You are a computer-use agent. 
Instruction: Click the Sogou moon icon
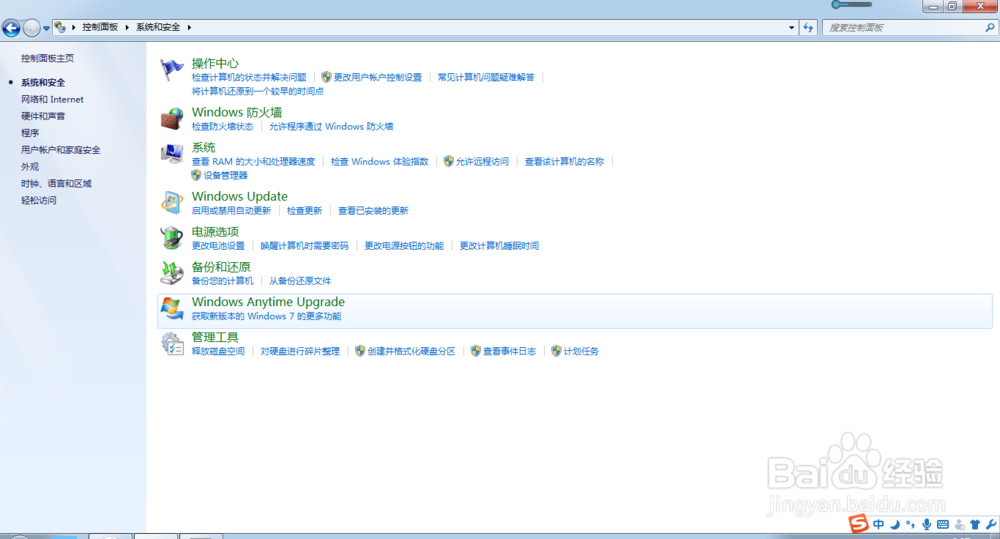coord(895,524)
